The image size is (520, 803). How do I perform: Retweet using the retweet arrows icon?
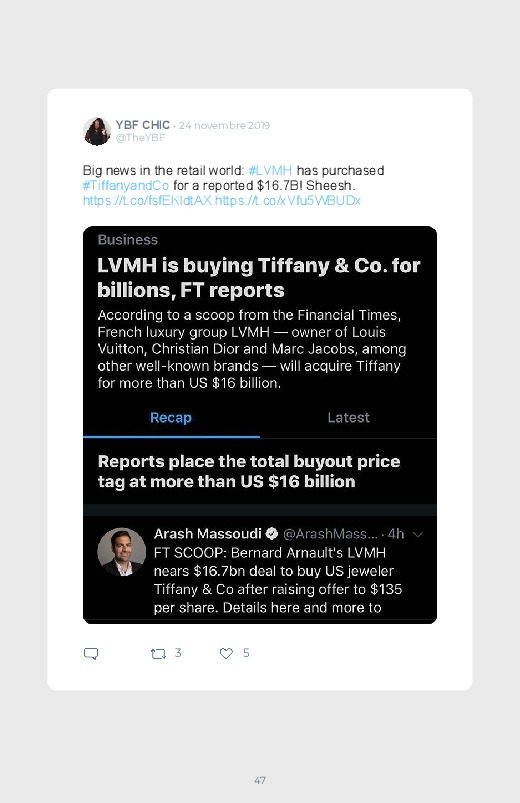tap(158, 653)
